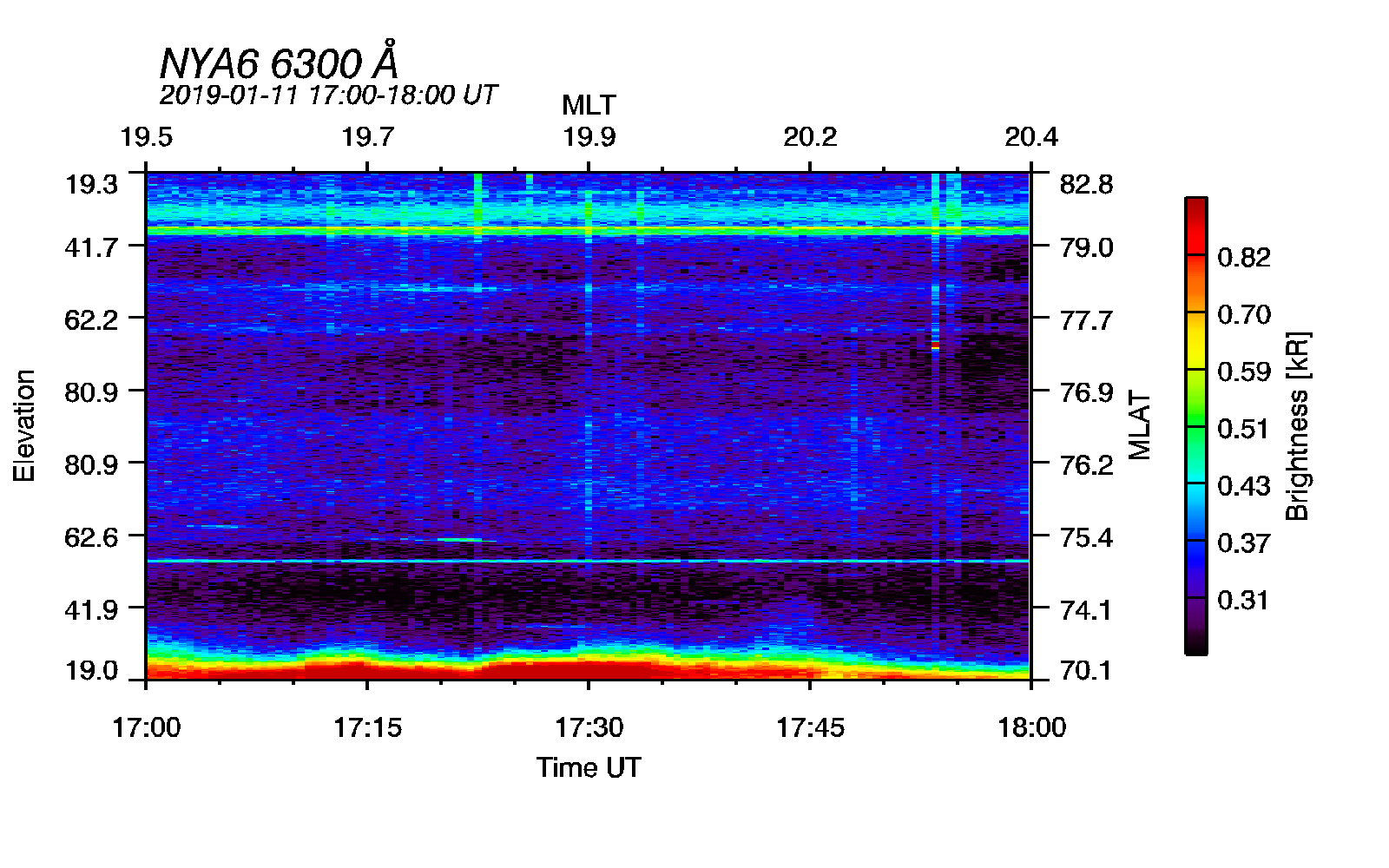Click the MLT tick value 19.9
The height and width of the screenshot is (868, 1389).
point(589,137)
